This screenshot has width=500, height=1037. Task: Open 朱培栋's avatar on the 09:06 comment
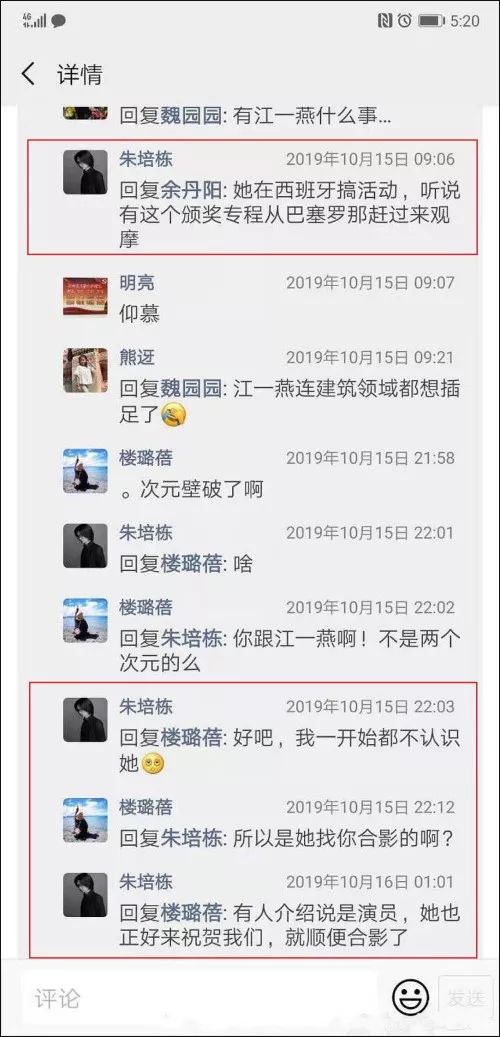point(85,172)
